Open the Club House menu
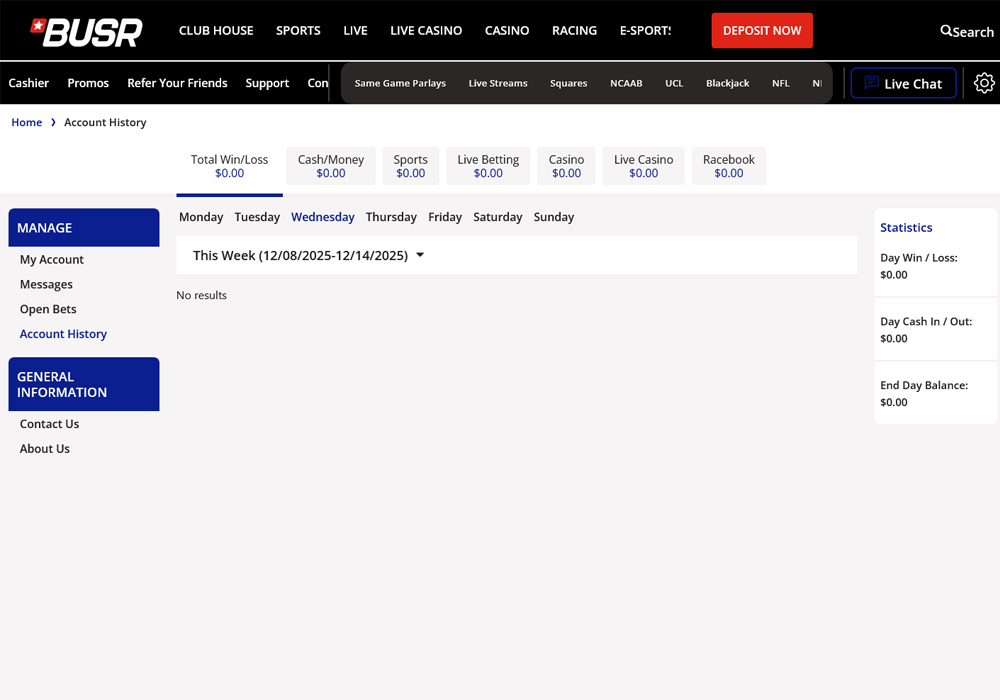Screen dimensions: 1000x700 point(216,31)
